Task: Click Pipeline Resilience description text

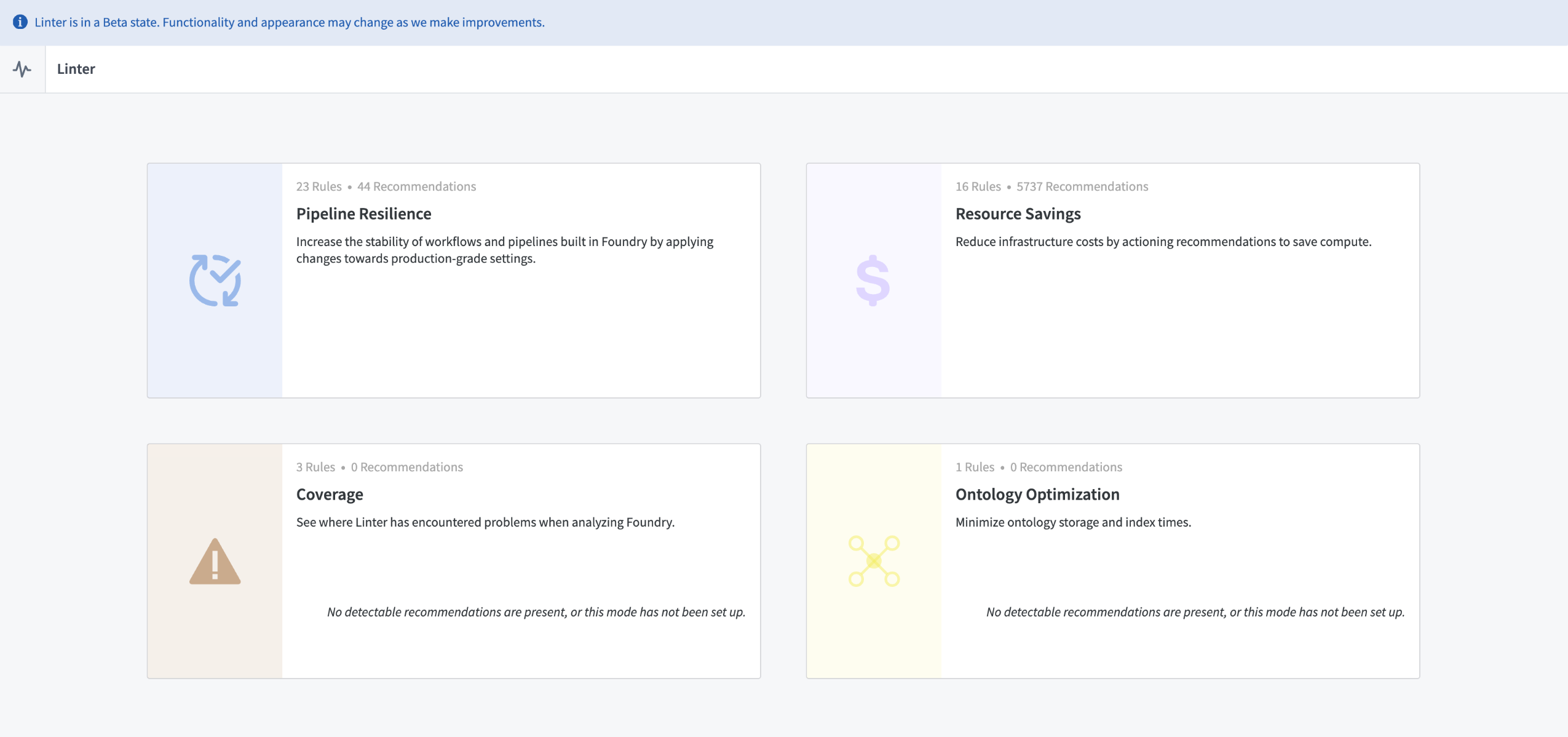Action: pos(505,250)
